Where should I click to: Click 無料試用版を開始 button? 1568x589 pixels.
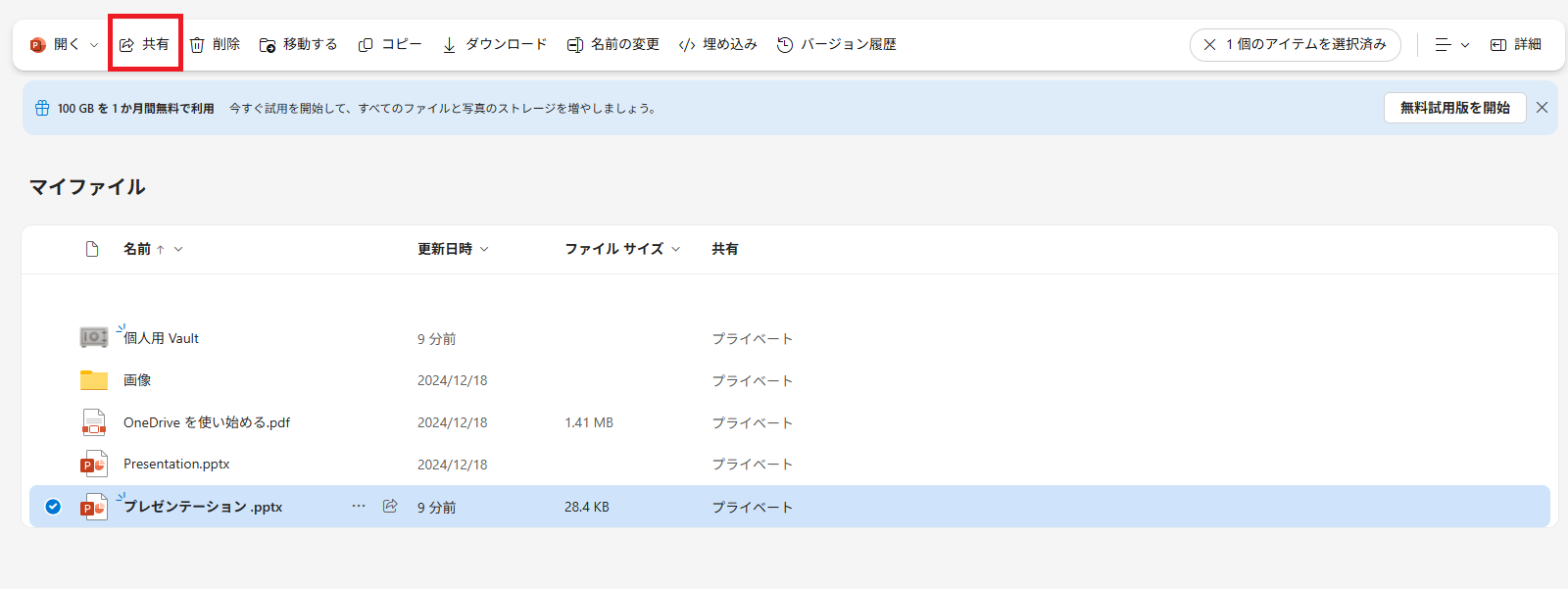point(1454,108)
